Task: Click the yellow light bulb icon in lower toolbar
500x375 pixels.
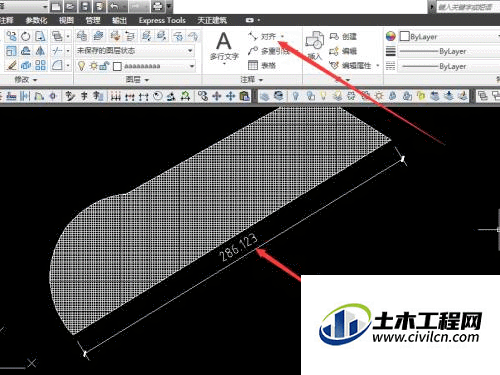Action: (x=323, y=96)
